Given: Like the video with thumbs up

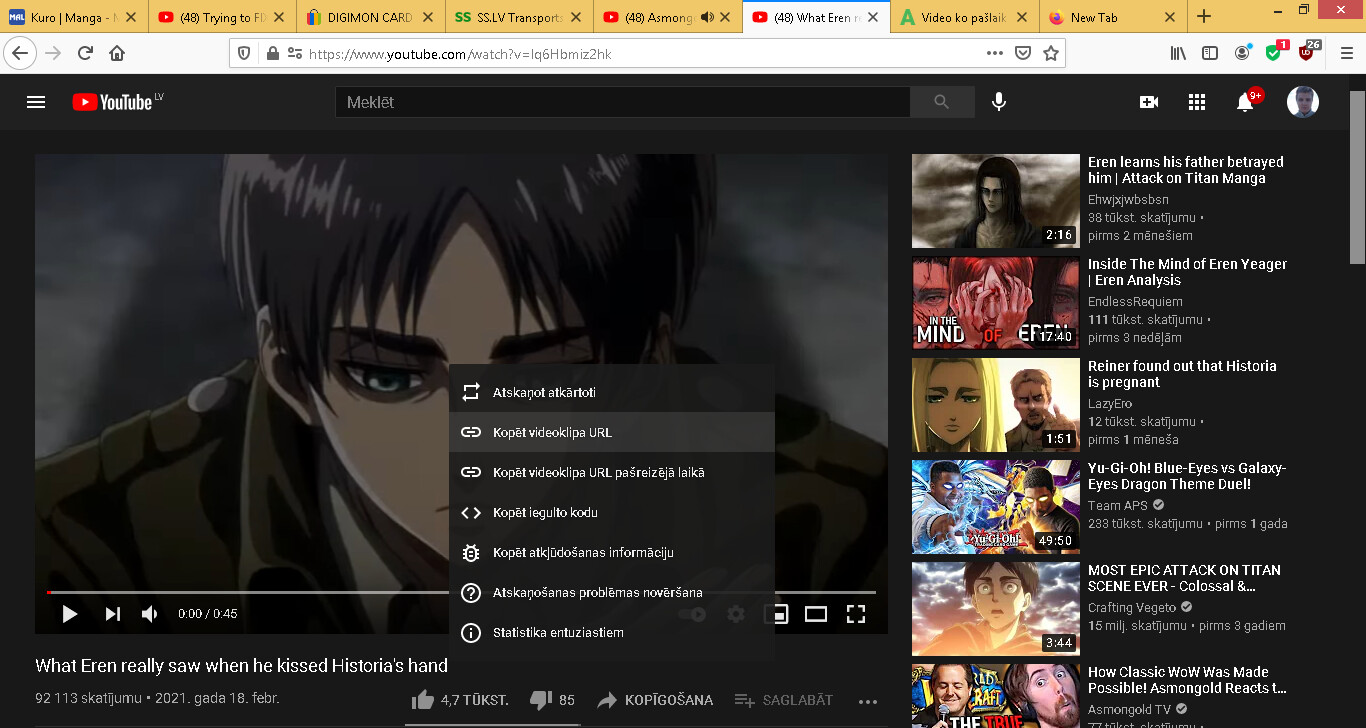Looking at the screenshot, I should (423, 700).
